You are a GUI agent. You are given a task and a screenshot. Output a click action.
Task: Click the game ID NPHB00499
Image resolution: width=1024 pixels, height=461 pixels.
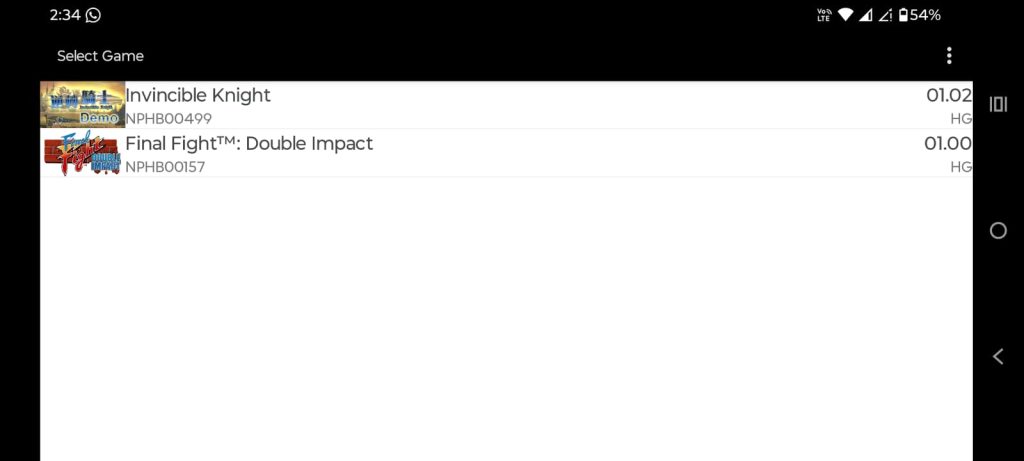[168, 119]
